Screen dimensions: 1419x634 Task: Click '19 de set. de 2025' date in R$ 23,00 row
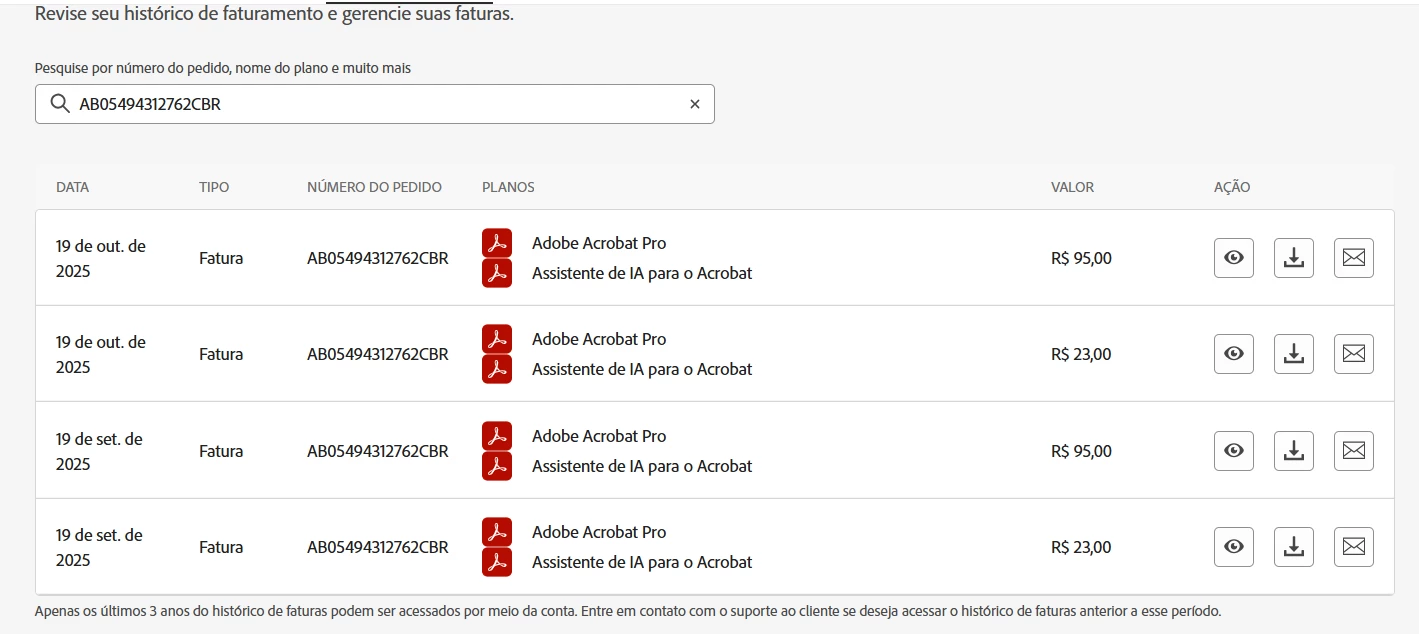pos(99,547)
